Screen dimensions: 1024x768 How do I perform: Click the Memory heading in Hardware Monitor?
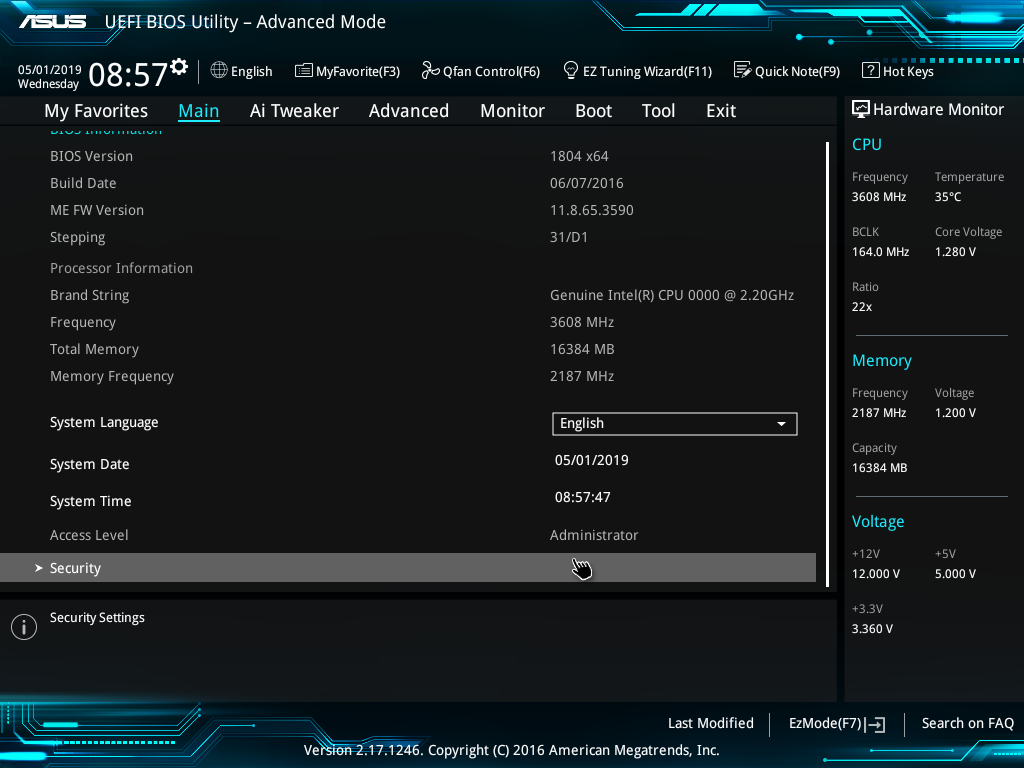click(x=882, y=360)
